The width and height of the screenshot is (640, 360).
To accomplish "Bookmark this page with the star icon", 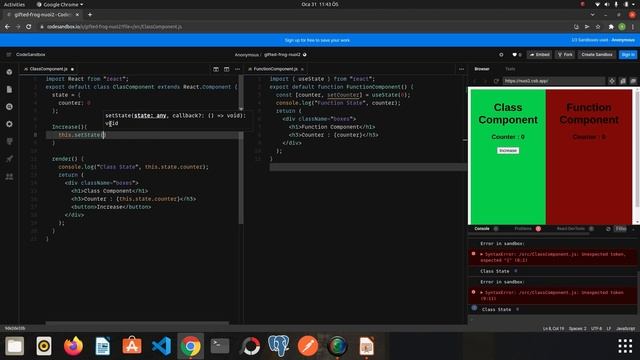I will 598,27.
